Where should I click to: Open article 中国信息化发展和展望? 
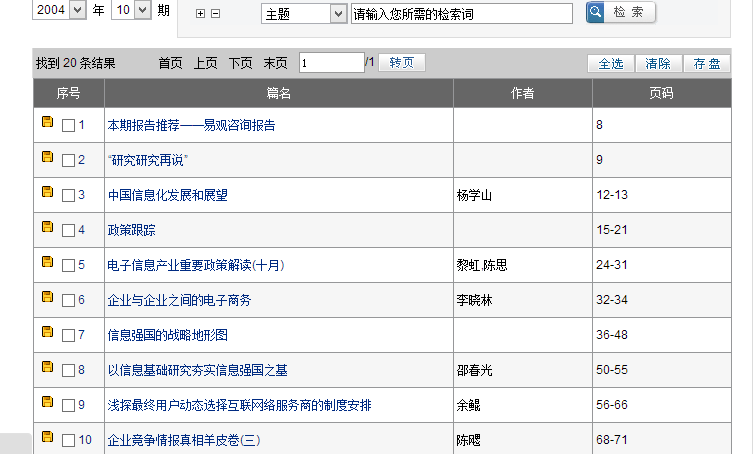(167, 195)
